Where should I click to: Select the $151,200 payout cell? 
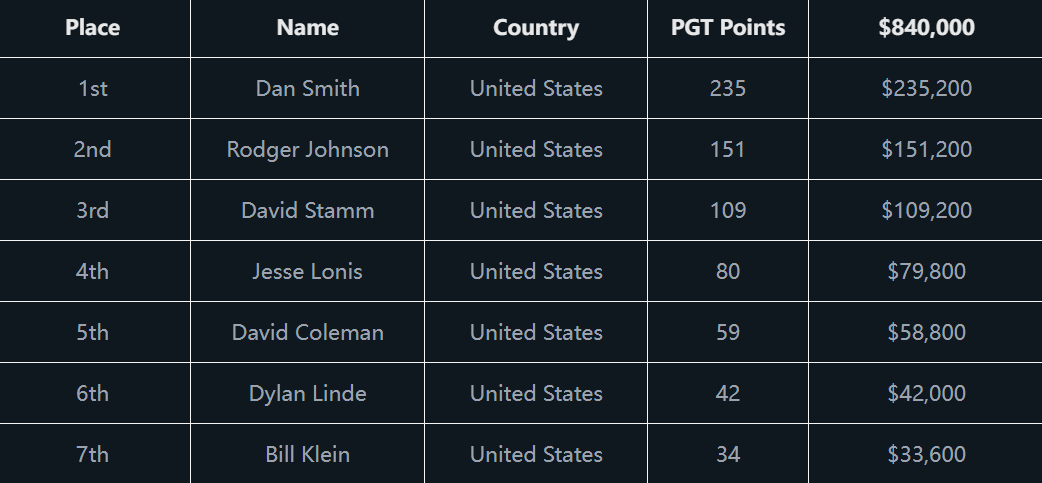pyautogui.click(x=926, y=149)
